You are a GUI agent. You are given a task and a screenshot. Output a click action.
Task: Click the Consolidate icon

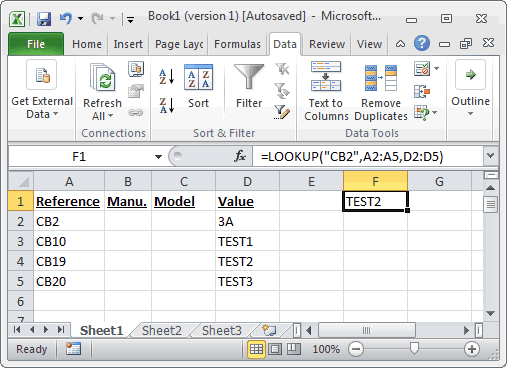click(422, 91)
